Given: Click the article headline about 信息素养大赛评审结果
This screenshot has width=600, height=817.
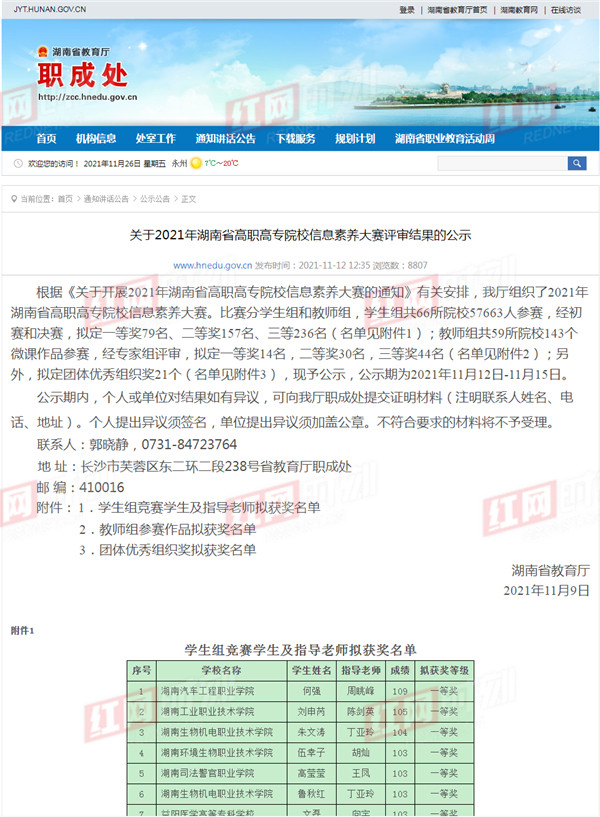Looking at the screenshot, I should click(301, 235).
